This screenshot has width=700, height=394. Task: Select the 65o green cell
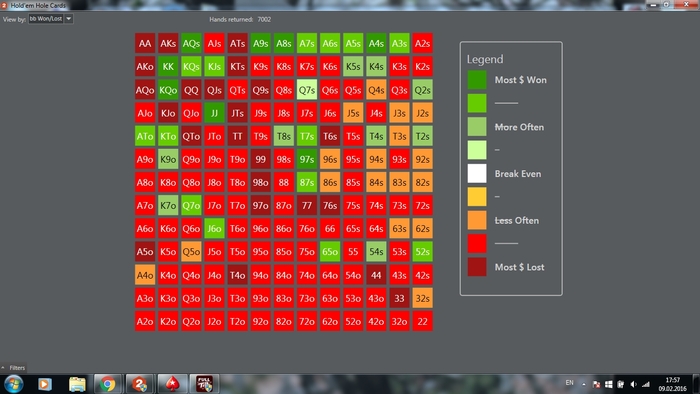click(330, 252)
